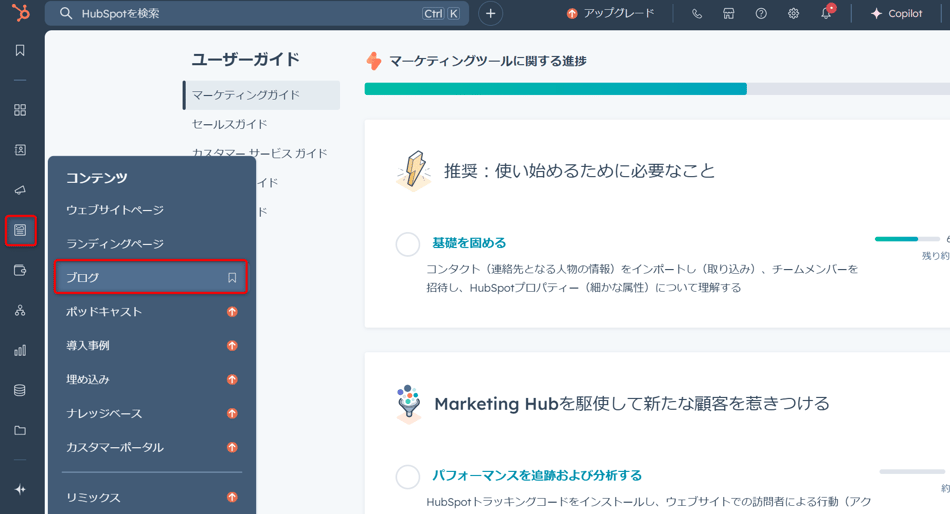Image resolution: width=950 pixels, height=514 pixels.
Task: Click upgrade arrow beside リミックス
Action: tap(232, 497)
